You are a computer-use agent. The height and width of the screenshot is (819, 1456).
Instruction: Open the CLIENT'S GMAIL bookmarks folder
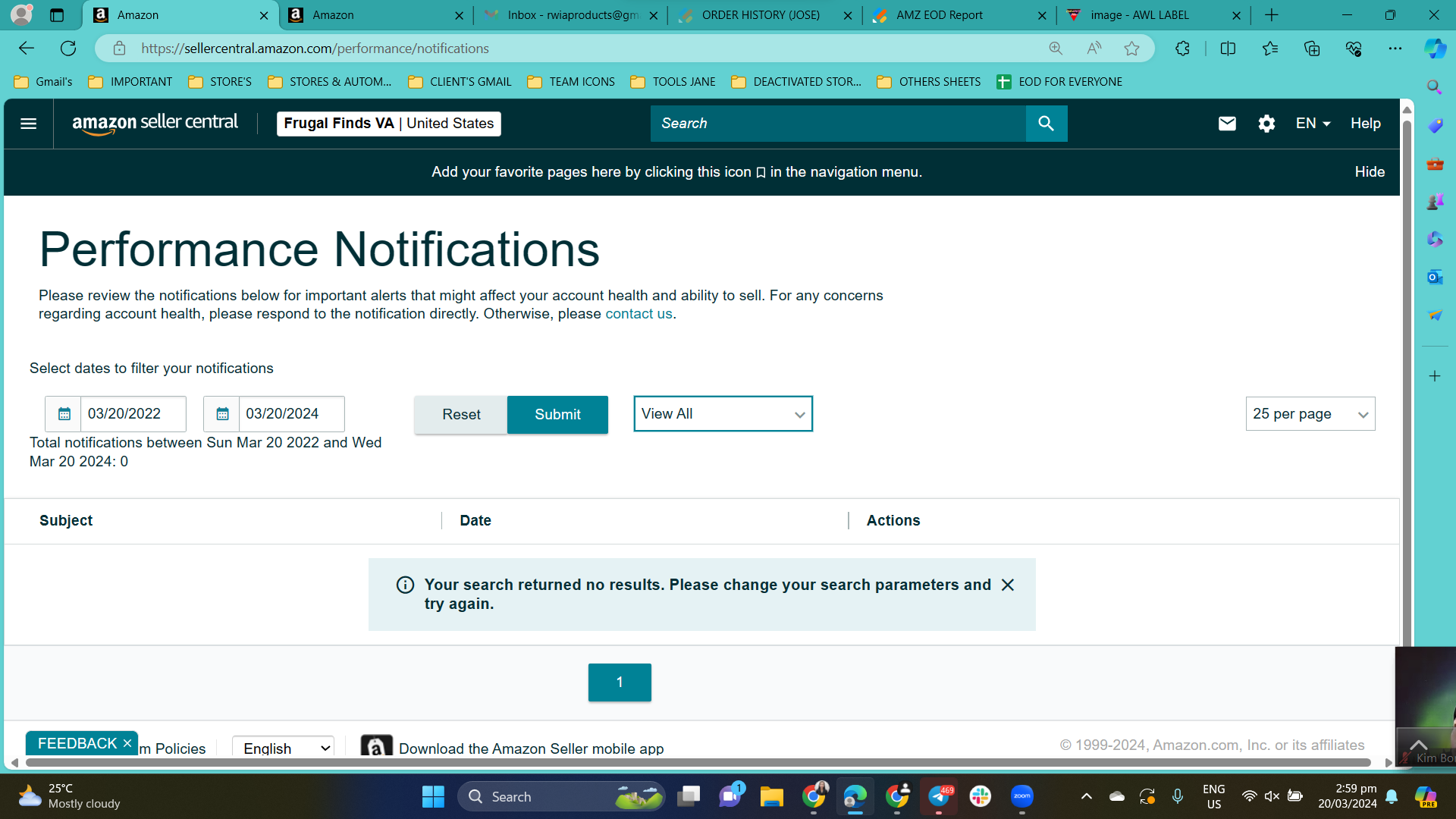tap(460, 82)
